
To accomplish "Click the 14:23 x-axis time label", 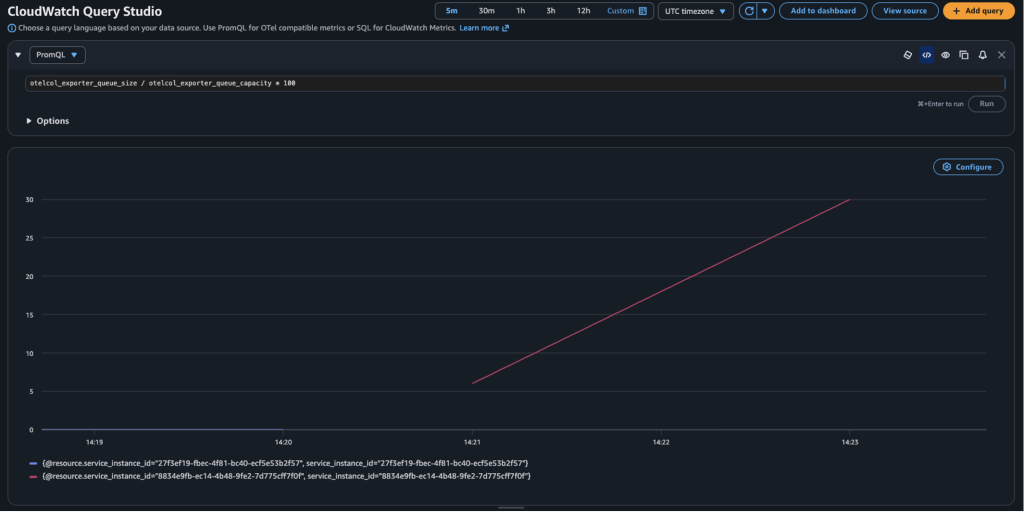I will (x=850, y=442).
